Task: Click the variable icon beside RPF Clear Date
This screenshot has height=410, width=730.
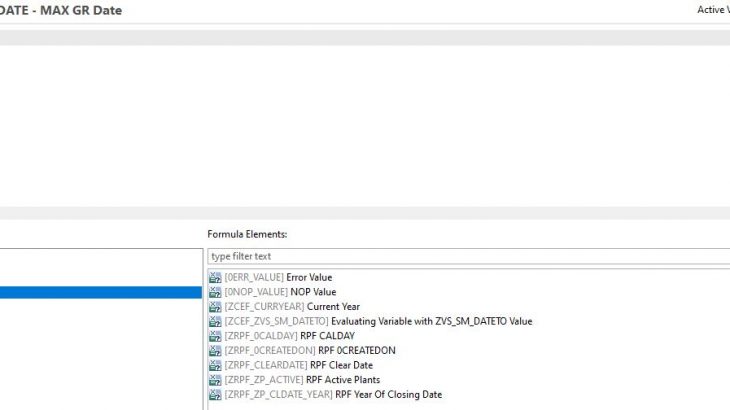Action: [215, 365]
